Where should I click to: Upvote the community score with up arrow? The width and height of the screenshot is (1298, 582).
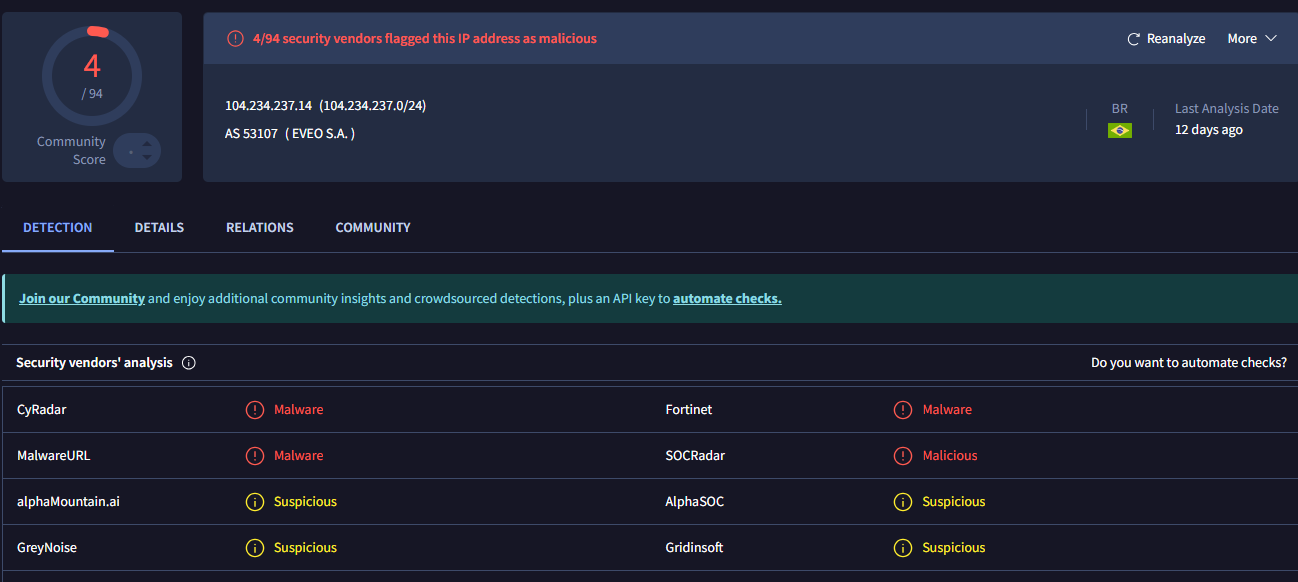pyautogui.click(x=147, y=143)
